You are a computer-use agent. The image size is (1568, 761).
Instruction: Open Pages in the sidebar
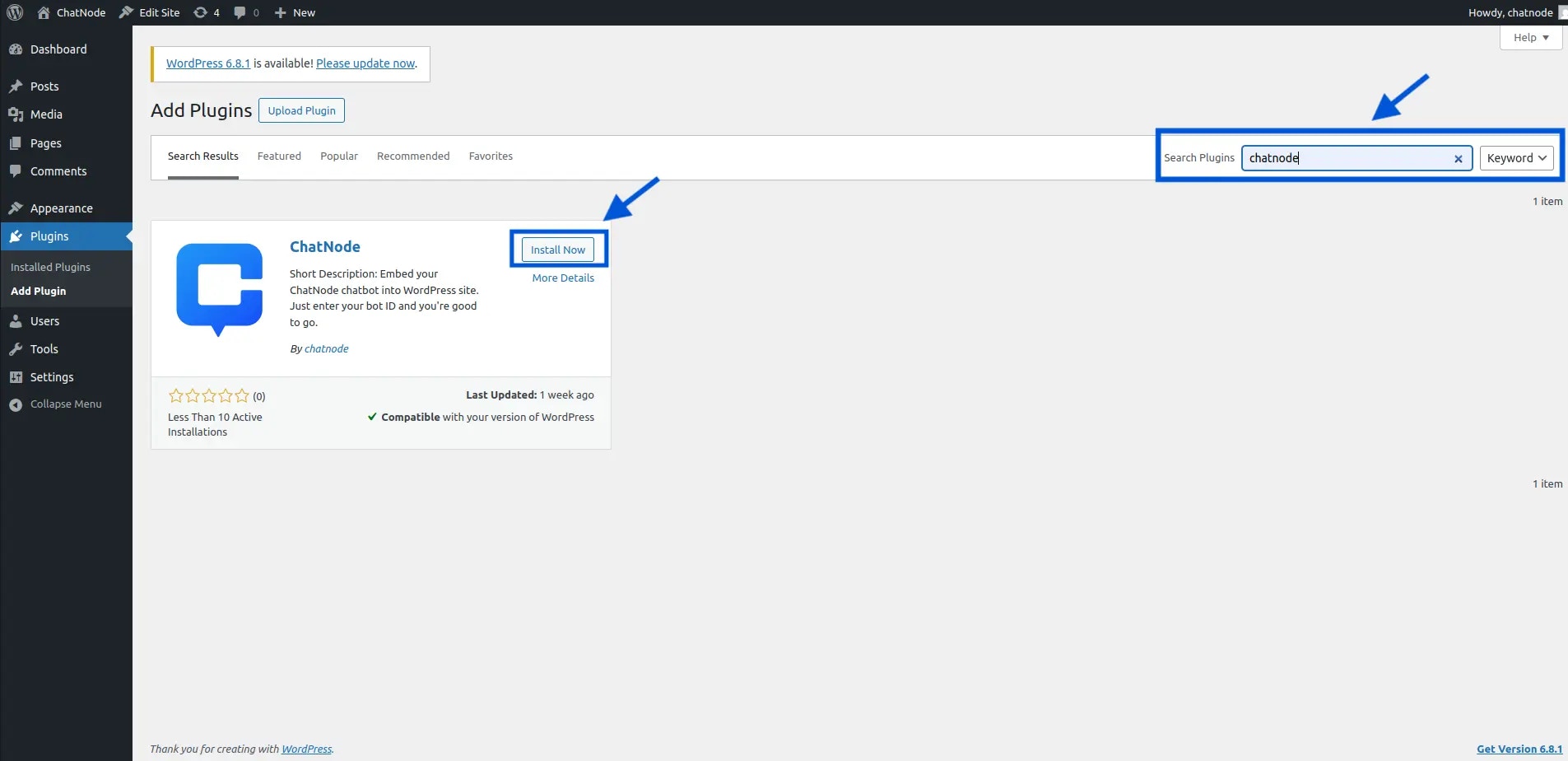click(66, 143)
